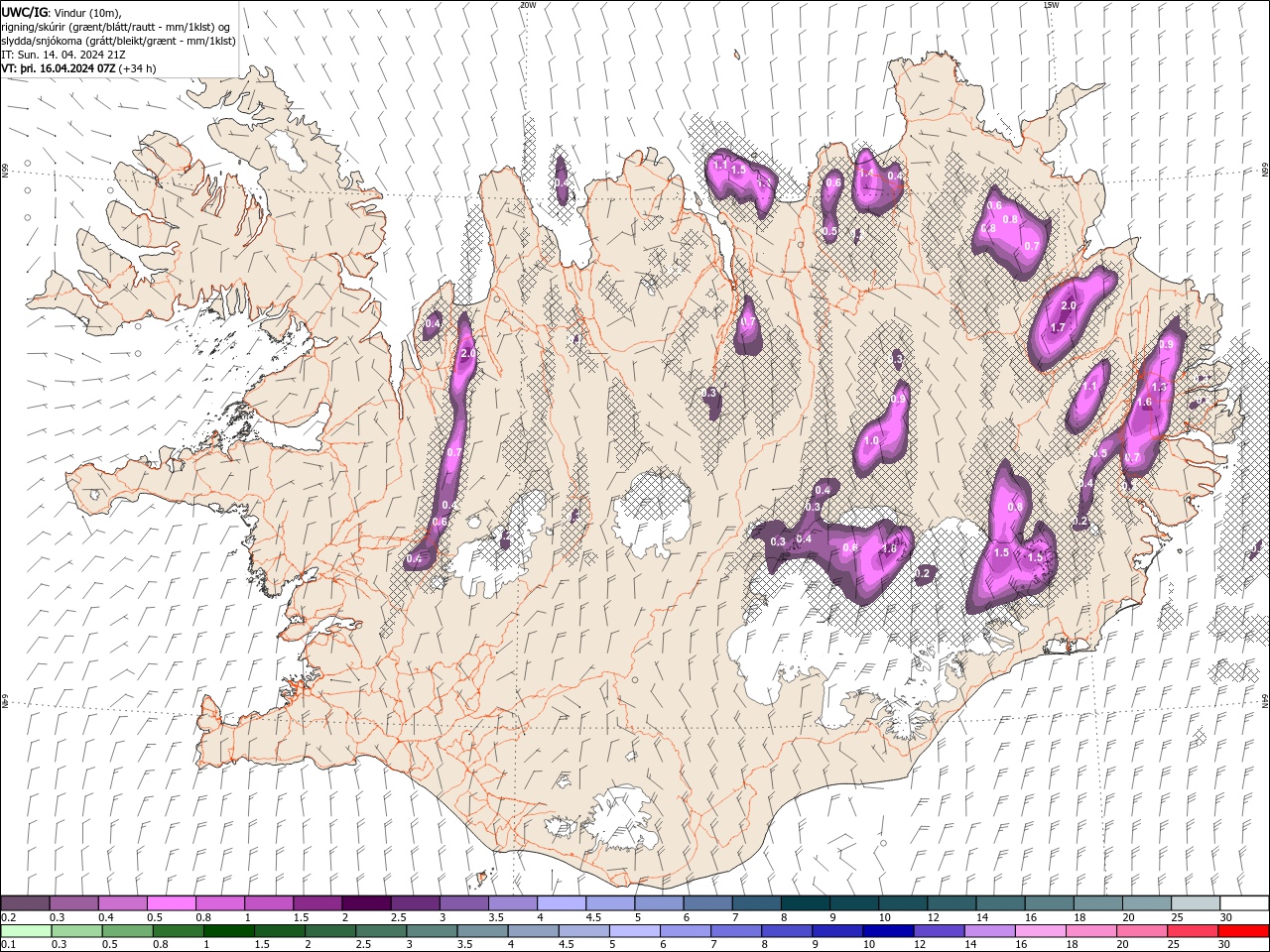Select the darkest green 1–1.5 swatch in the lower legend
Screen dimensions: 1270x952
pos(228,931)
